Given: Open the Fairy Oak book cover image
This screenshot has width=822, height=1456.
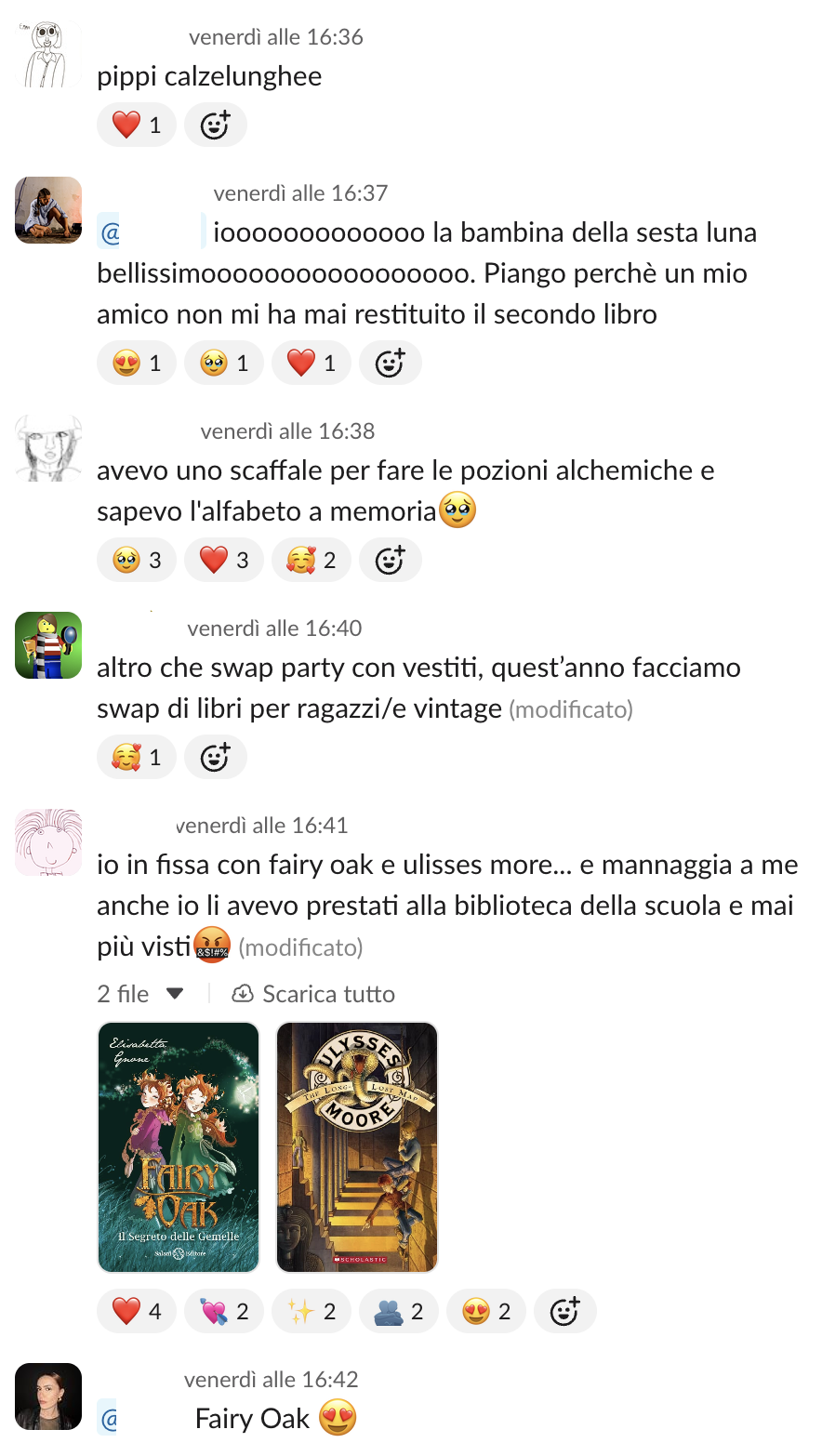Looking at the screenshot, I should [179, 1147].
